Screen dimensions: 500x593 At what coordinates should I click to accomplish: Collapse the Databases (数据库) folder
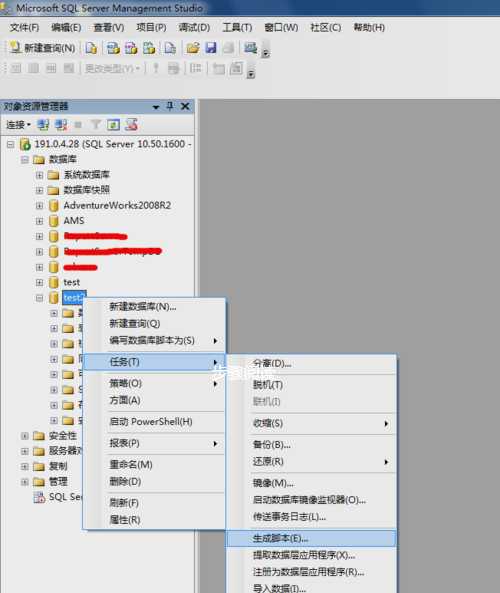pos(25,160)
